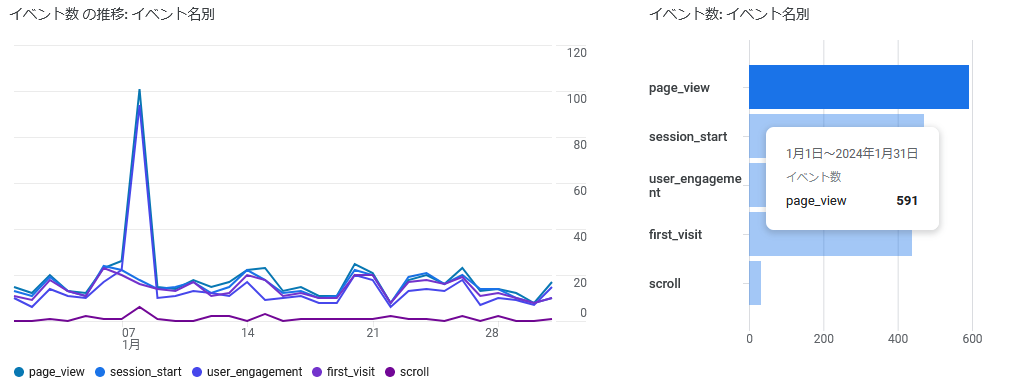Click the peak of the line chart spike
Screen dimensions: 1013x390
(x=140, y=90)
